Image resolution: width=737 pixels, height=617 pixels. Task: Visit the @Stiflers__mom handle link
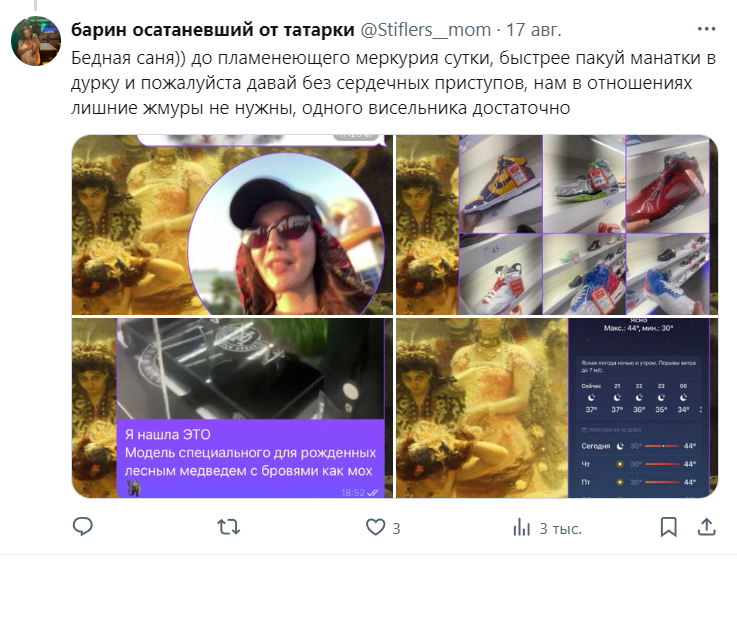click(425, 30)
